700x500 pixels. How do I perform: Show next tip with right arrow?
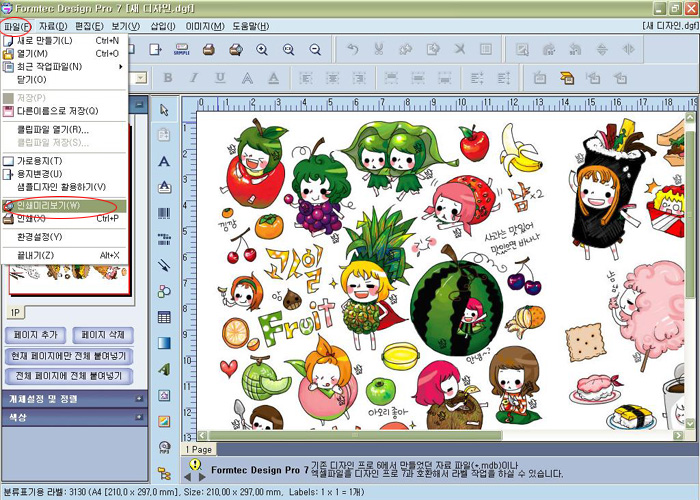click(x=202, y=477)
